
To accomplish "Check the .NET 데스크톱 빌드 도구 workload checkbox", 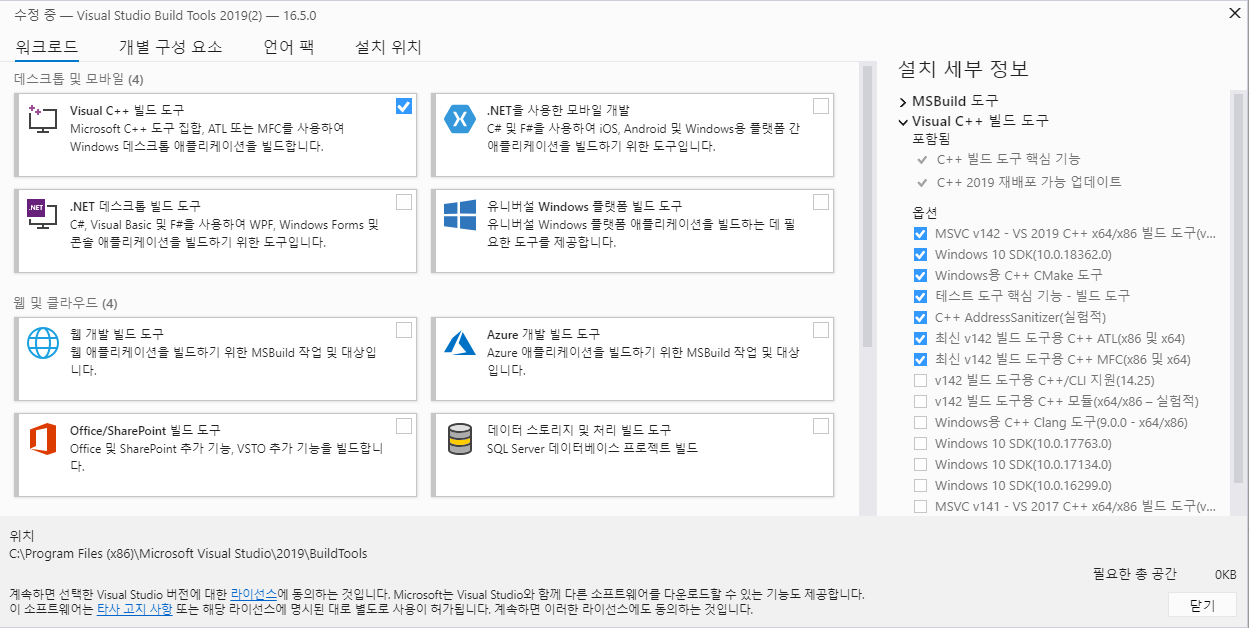I will point(404,202).
